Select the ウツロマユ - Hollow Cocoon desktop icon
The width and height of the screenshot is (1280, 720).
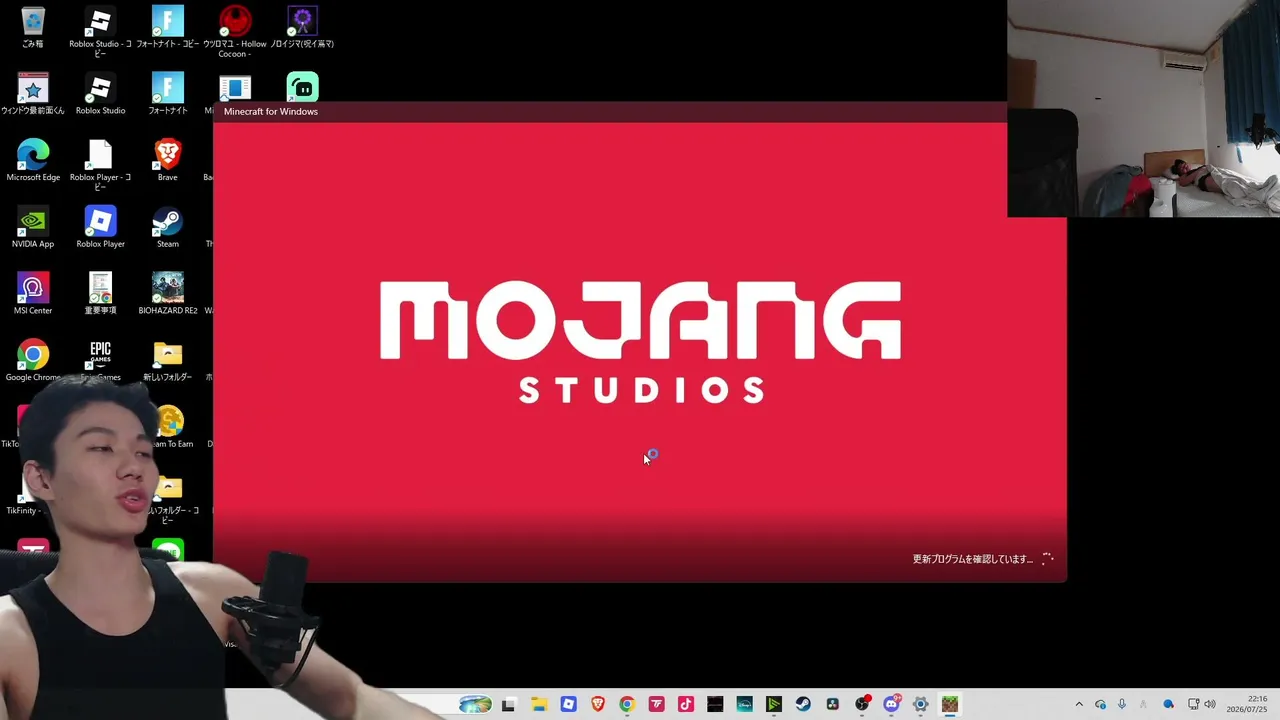[x=235, y=32]
